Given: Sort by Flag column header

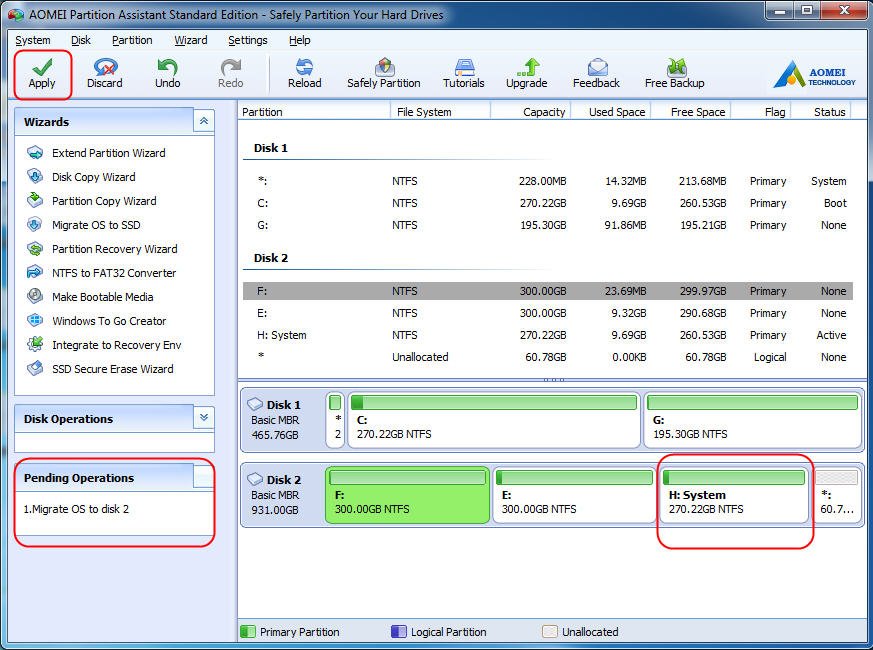Looking at the screenshot, I should 761,111.
